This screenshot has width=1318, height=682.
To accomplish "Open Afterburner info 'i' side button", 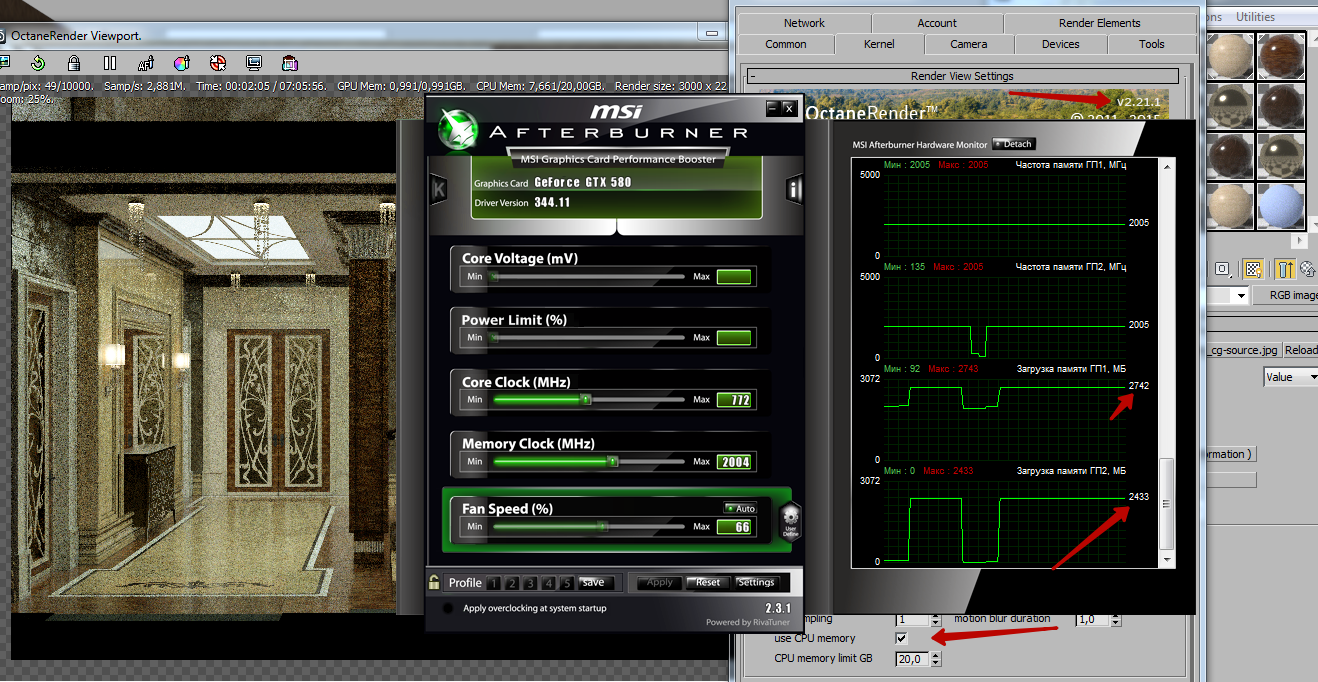I will point(795,188).
